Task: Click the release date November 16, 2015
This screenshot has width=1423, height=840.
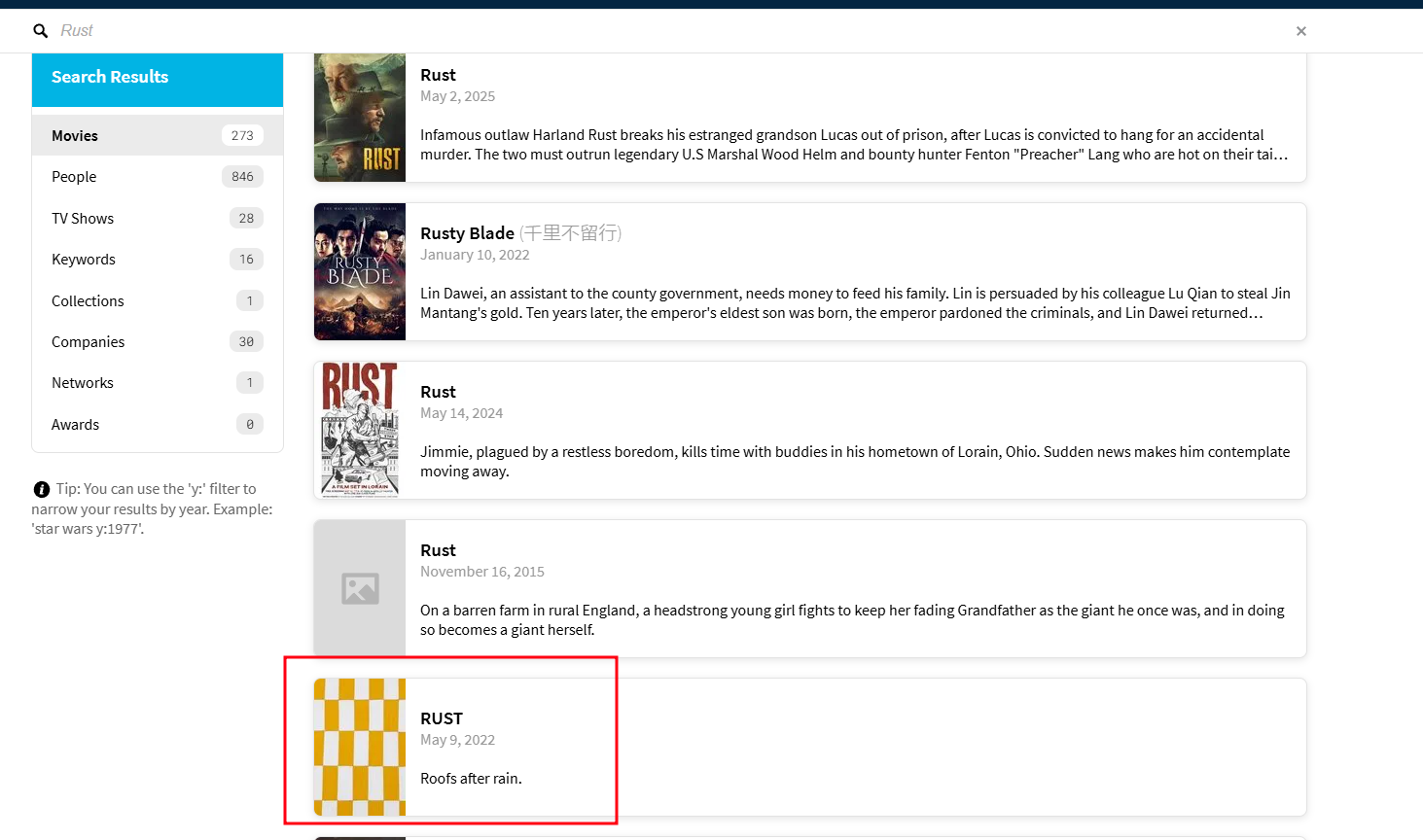Action: [x=482, y=572]
